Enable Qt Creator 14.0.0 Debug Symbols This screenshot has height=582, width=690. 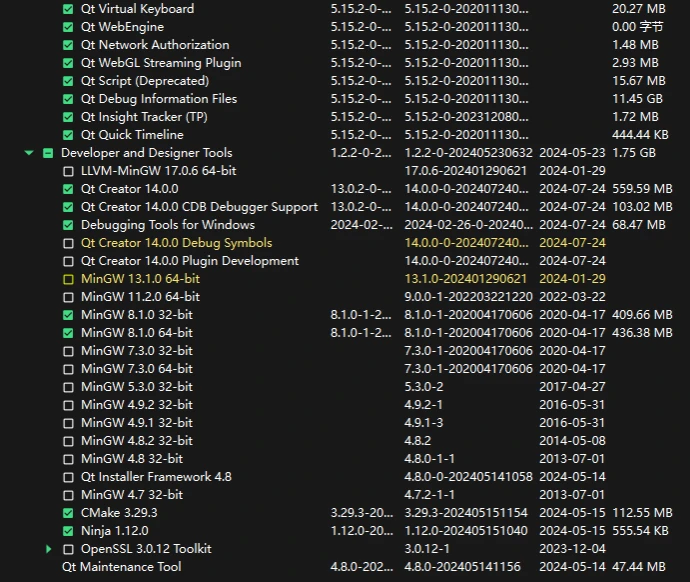click(68, 243)
